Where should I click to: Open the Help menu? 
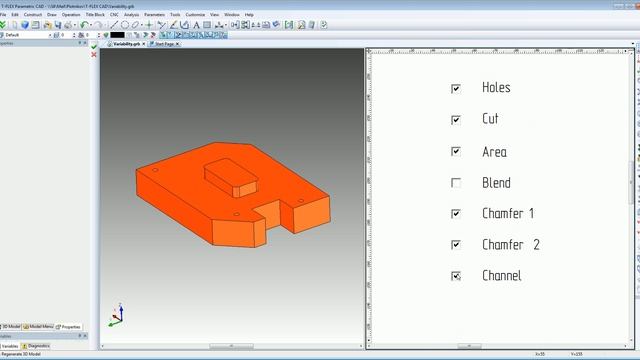click(x=249, y=15)
